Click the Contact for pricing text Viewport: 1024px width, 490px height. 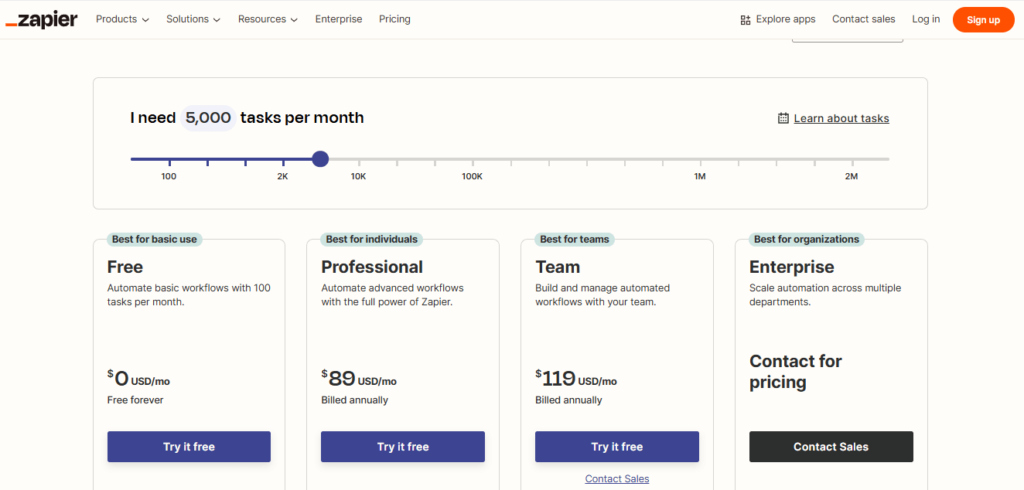[x=796, y=372]
